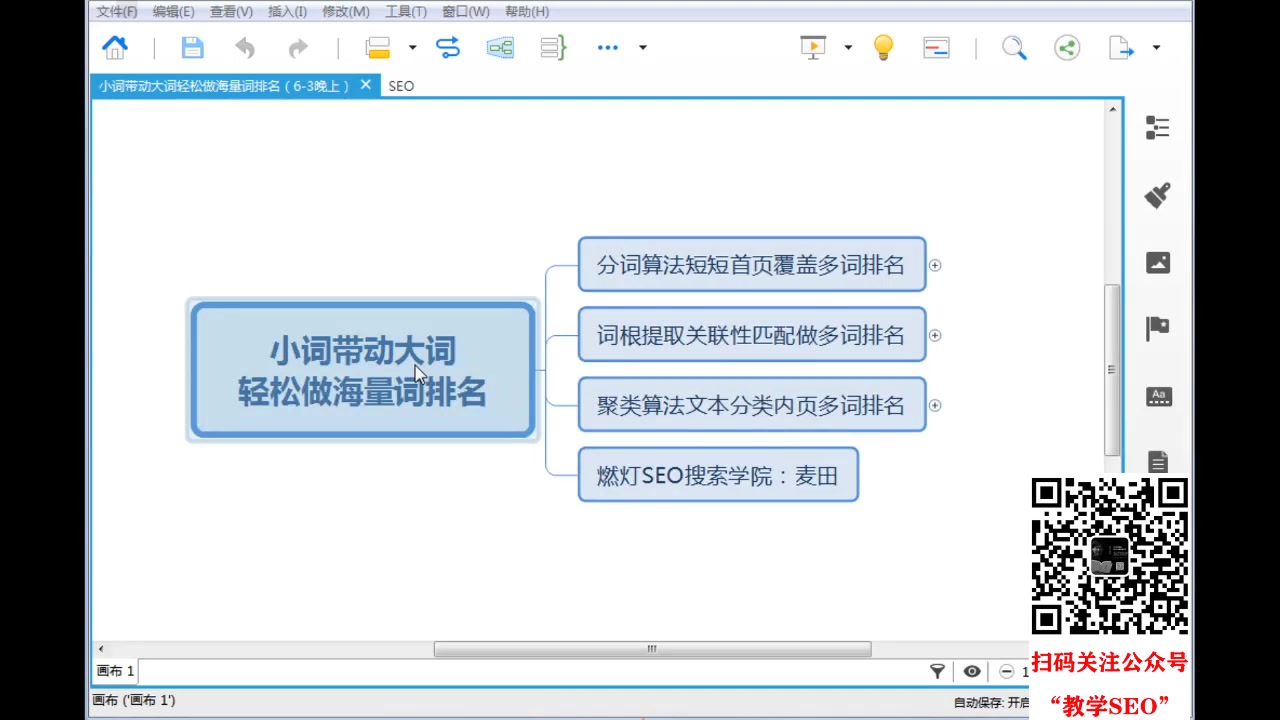This screenshot has height=720, width=1280.
Task: Select the central topic 小词带动大词
Action: [x=363, y=370]
